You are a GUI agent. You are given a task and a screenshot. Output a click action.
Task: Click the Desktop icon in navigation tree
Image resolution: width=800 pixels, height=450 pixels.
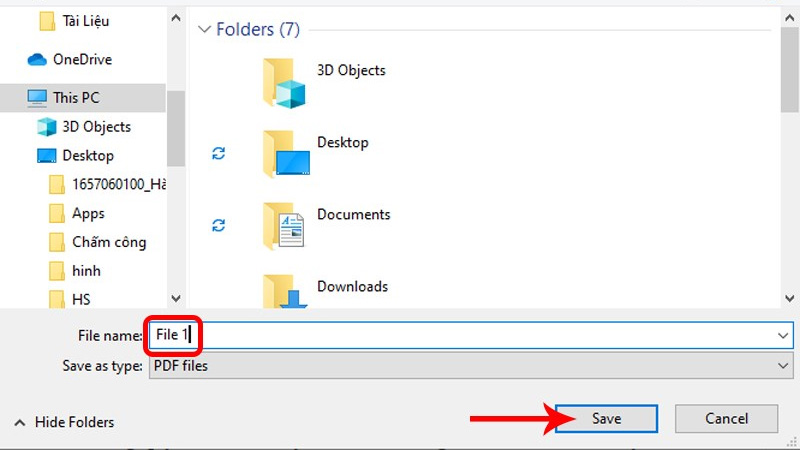coord(46,156)
